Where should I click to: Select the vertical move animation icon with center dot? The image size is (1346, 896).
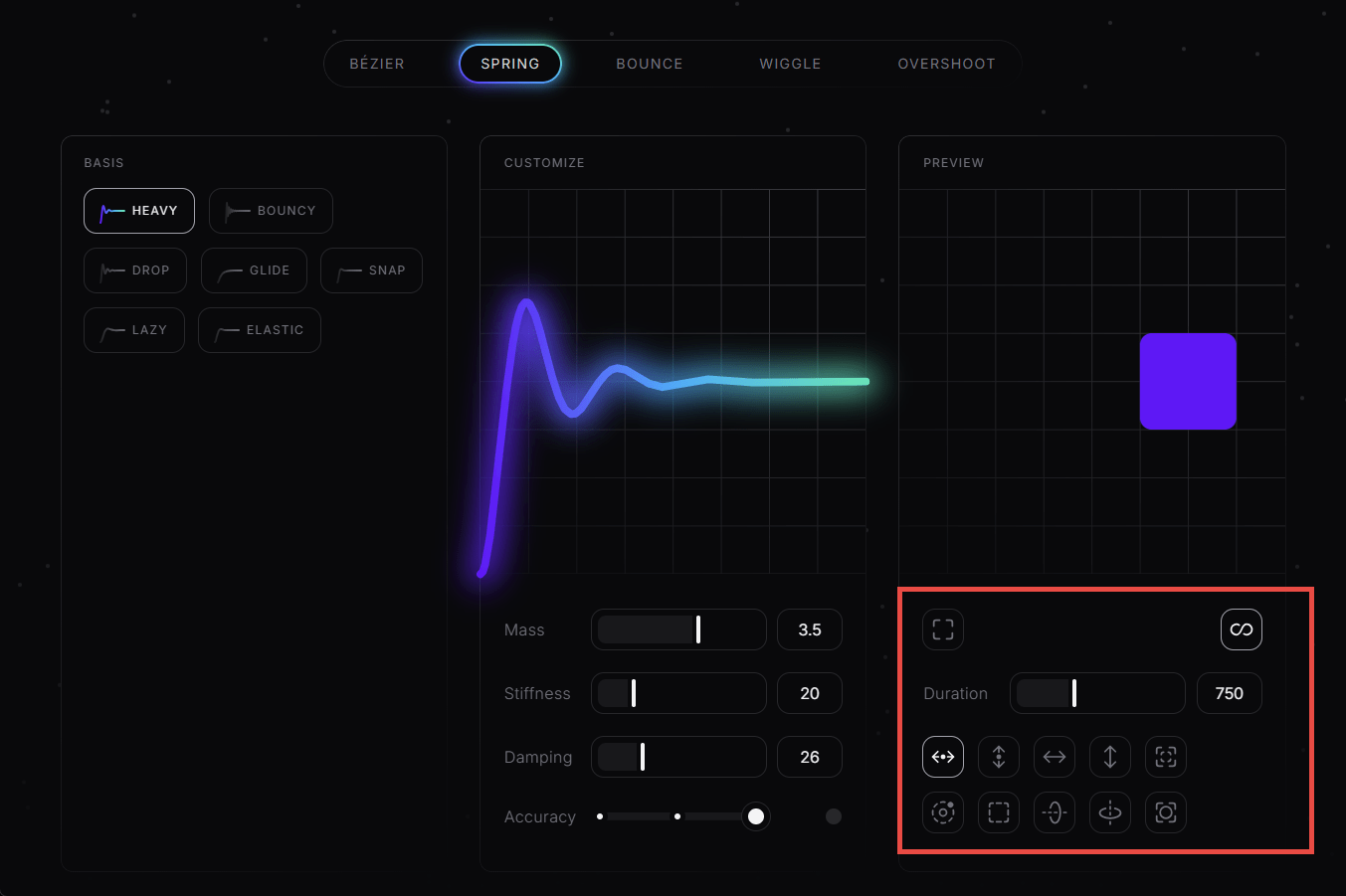pyautogui.click(x=998, y=757)
